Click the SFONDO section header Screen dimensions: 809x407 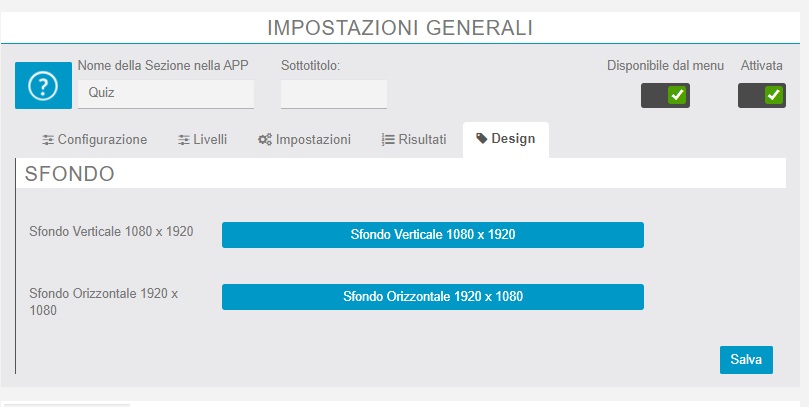click(70, 174)
